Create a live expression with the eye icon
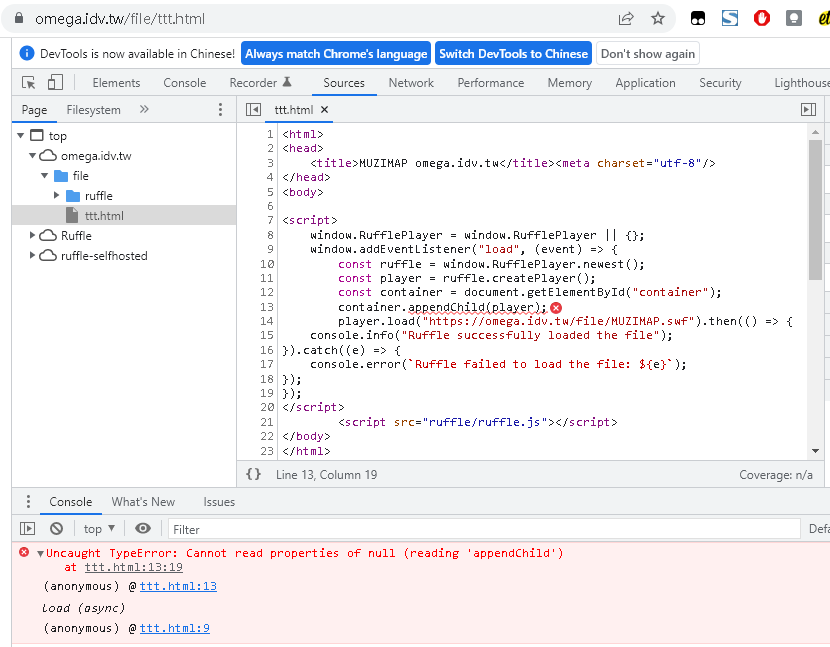The height and width of the screenshot is (647, 830). click(143, 528)
